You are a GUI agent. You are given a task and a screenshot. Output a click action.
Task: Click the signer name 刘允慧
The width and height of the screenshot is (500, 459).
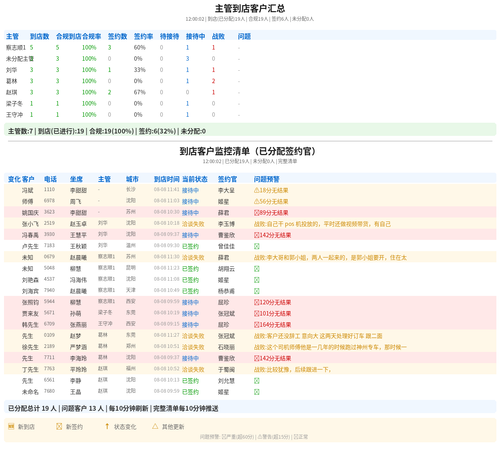(226, 381)
